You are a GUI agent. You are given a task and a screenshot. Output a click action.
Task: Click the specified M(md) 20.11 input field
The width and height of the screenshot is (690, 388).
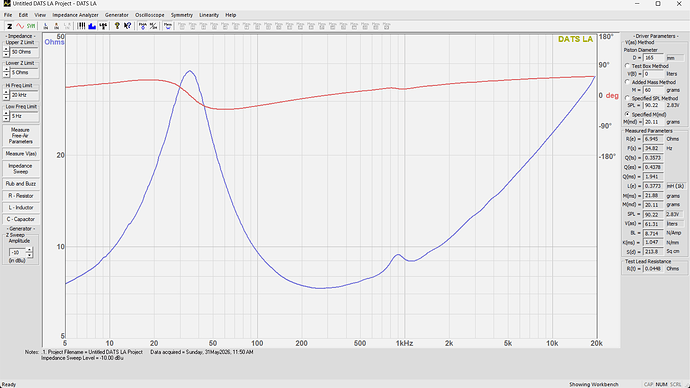653,122
